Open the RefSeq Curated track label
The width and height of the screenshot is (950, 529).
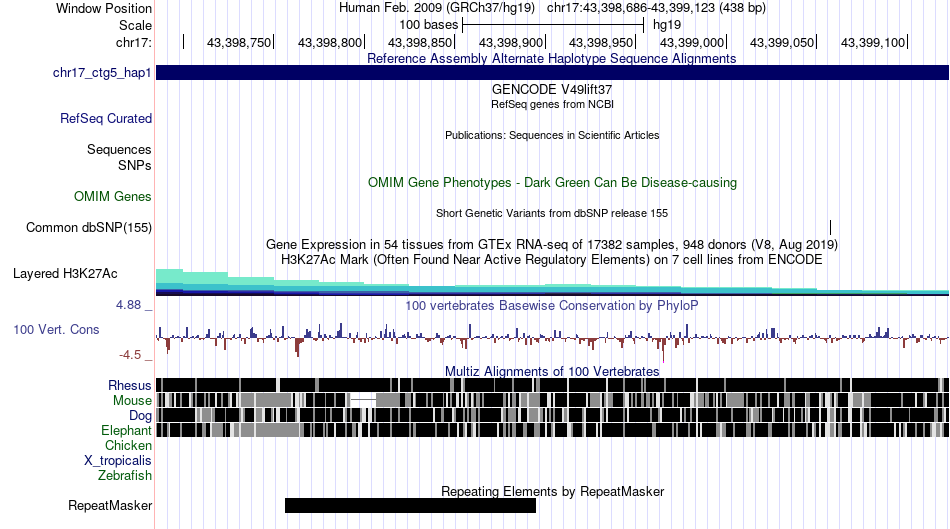point(106,118)
